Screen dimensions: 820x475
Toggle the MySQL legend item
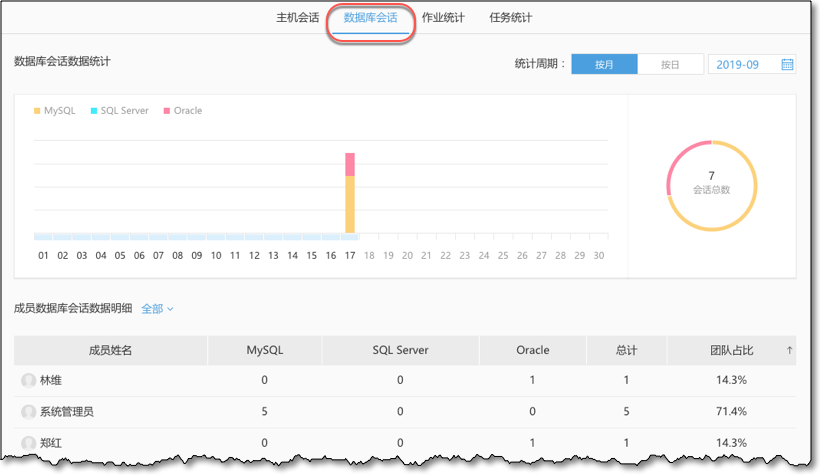pos(55,110)
